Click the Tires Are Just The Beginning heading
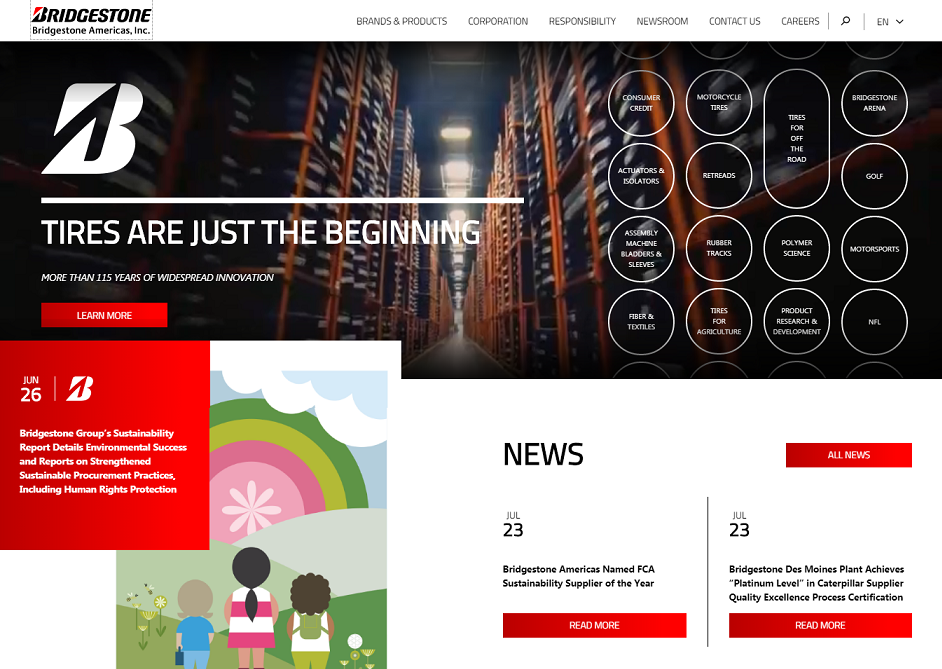This screenshot has width=942, height=669. (261, 232)
